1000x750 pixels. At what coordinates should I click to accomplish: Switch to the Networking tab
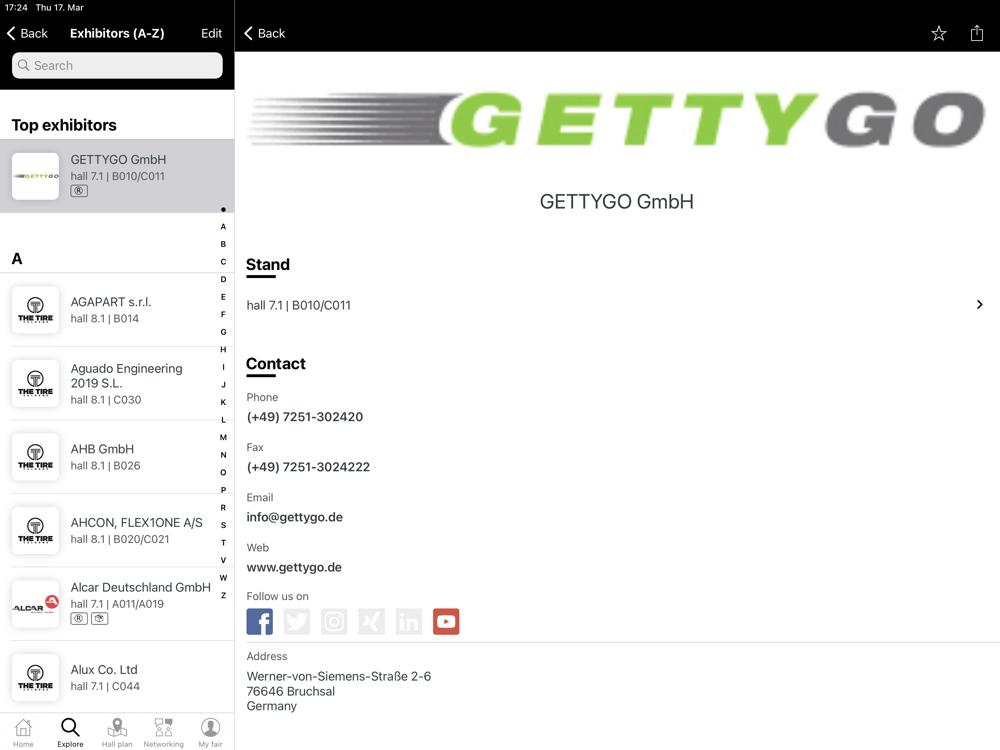[x=163, y=732]
